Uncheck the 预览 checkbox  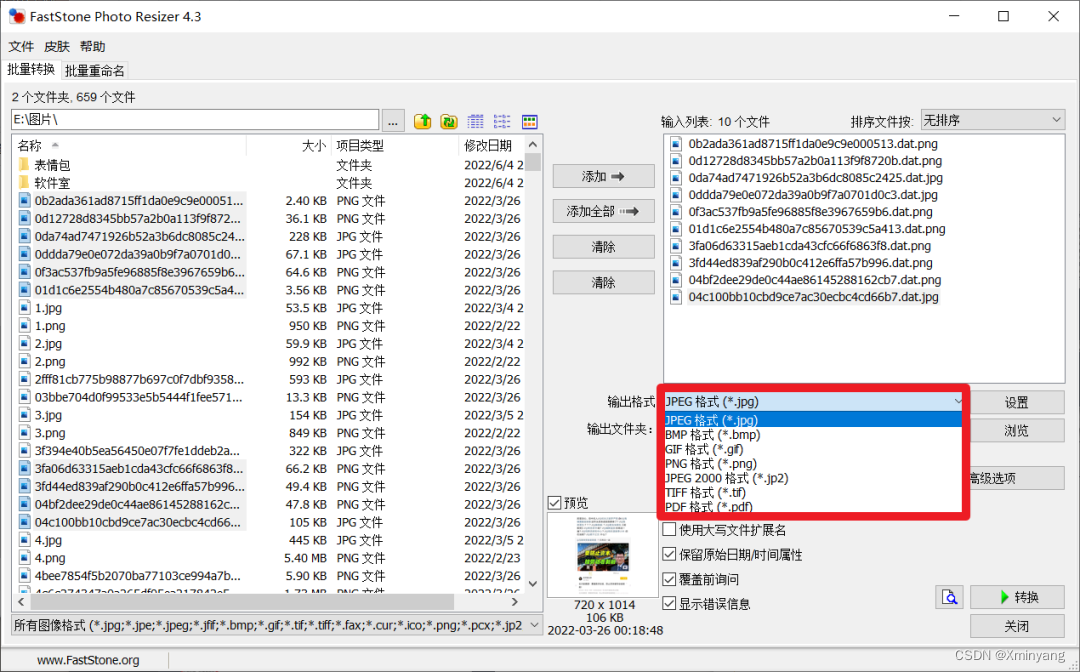(554, 503)
